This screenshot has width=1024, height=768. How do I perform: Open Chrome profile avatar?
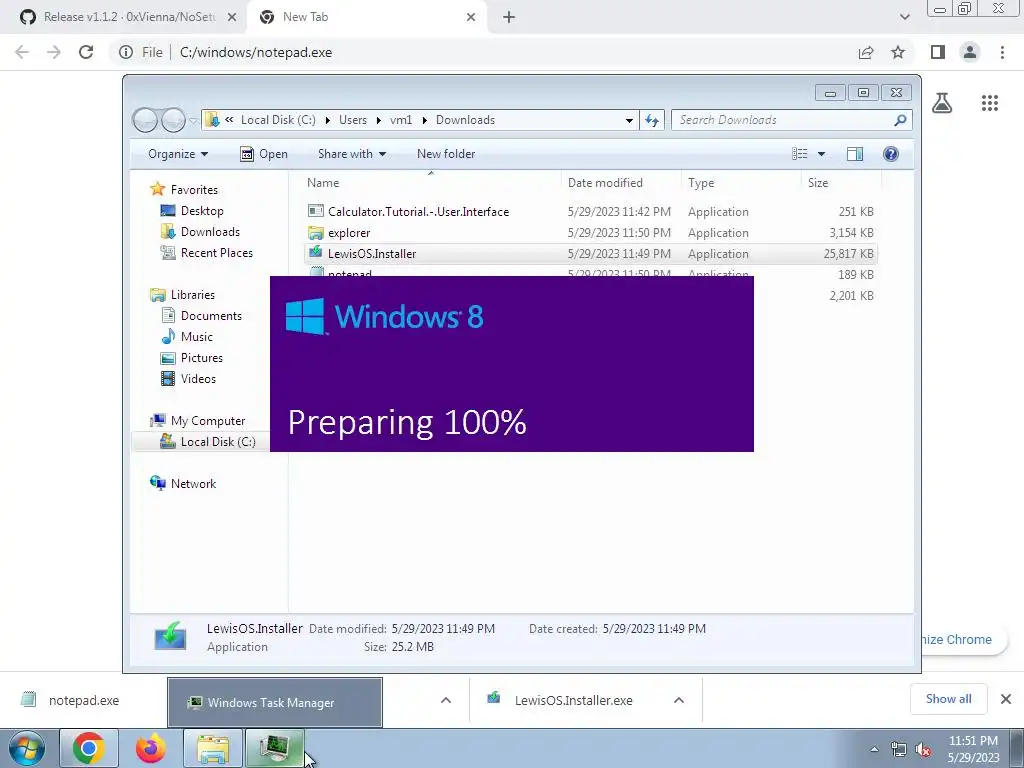(970, 52)
